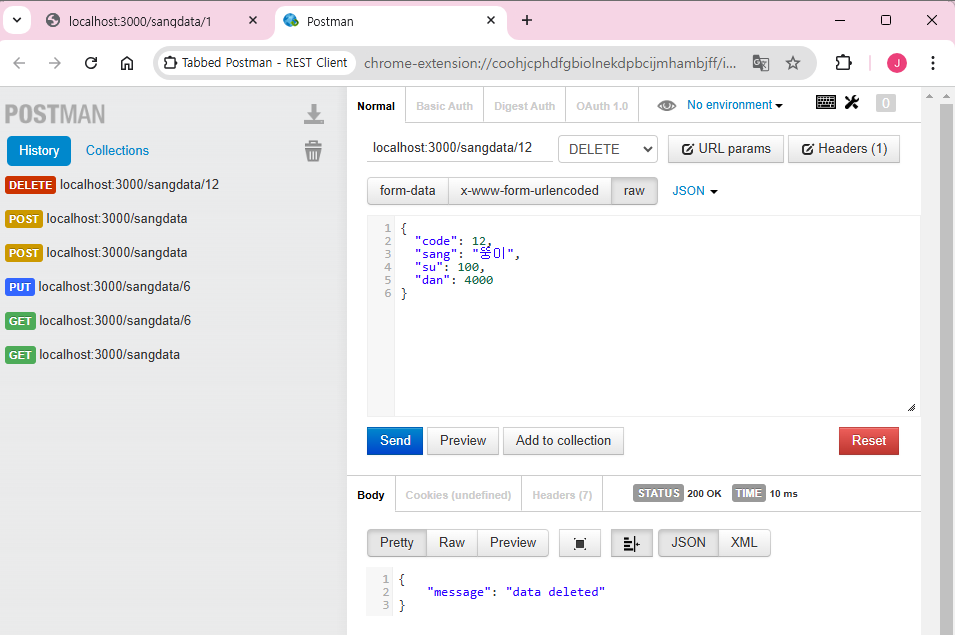Select the Normal auth tab
The height and width of the screenshot is (635, 955).
pos(376,106)
